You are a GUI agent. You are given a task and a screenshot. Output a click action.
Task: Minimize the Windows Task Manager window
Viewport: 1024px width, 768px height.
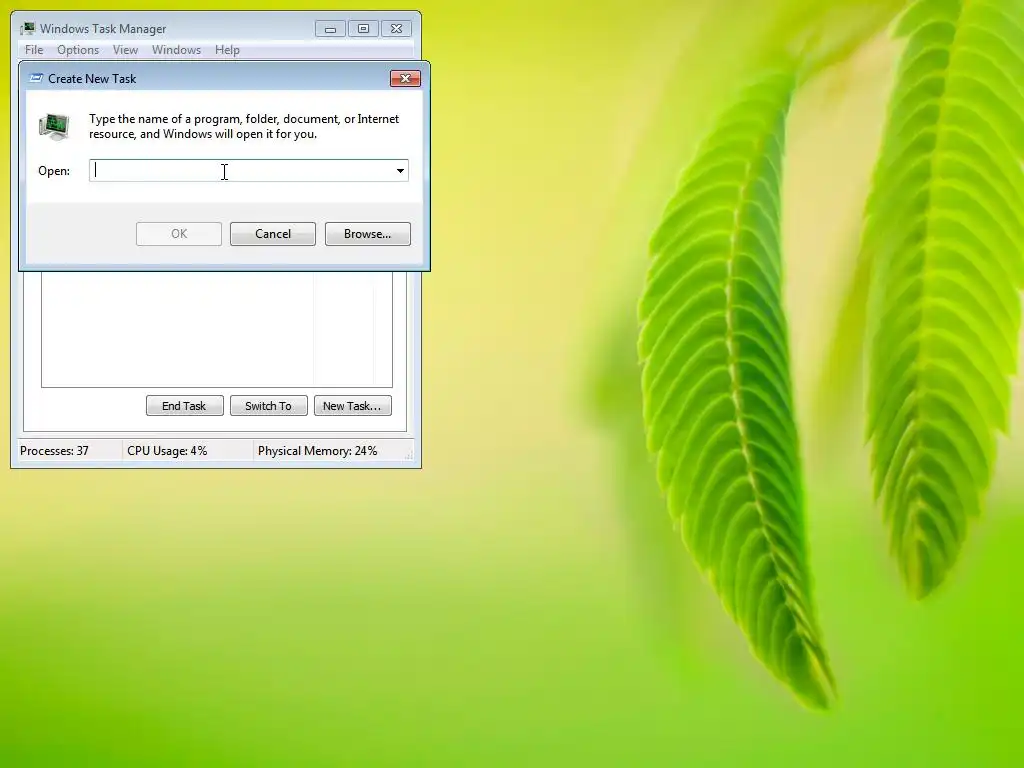coord(330,29)
